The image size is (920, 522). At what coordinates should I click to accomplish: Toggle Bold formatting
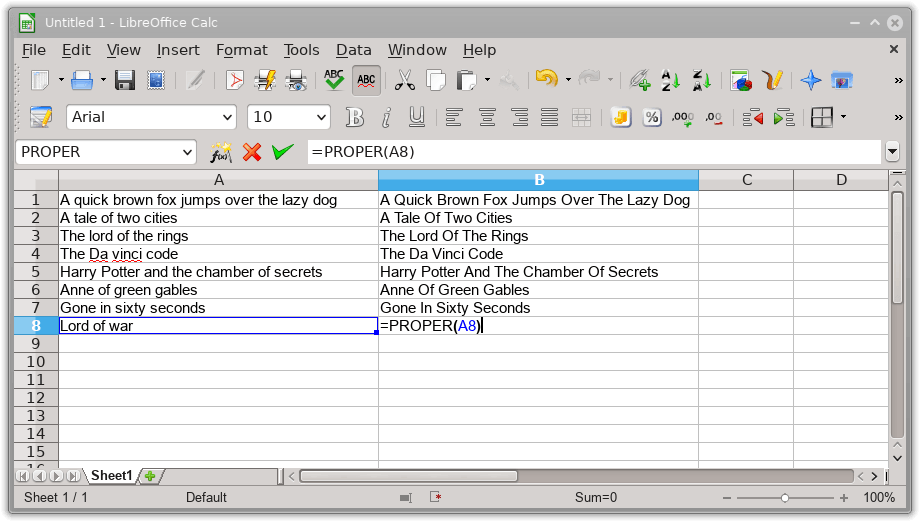[354, 117]
